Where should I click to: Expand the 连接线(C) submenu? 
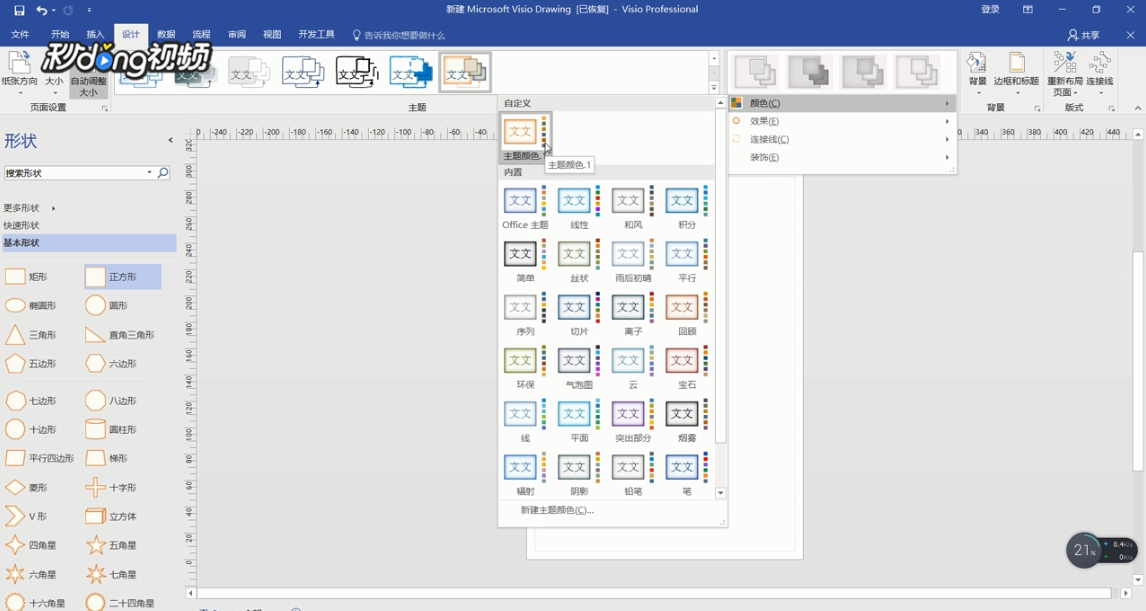pyautogui.click(x=842, y=139)
